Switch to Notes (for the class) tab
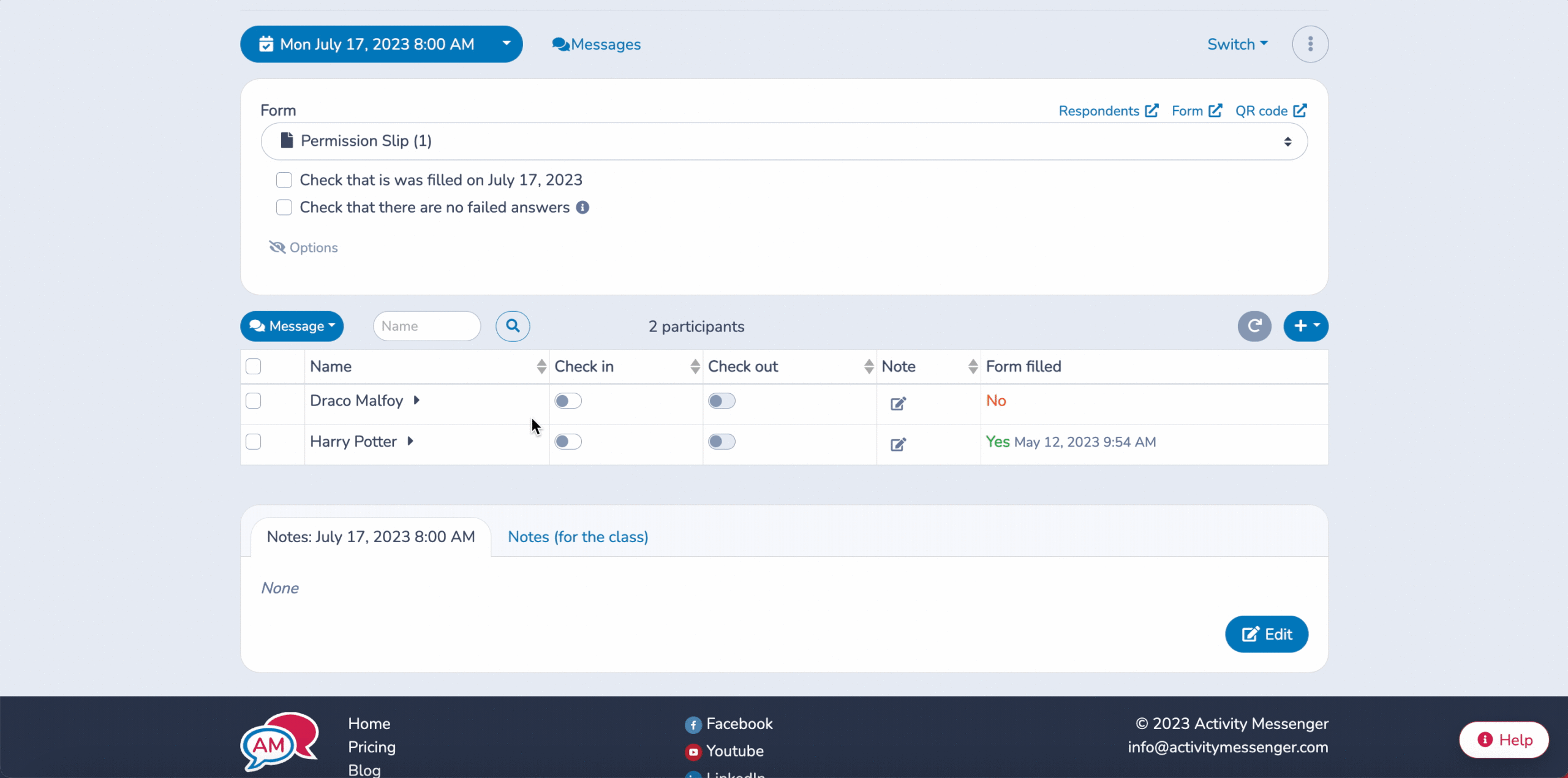Screen dimensions: 1568x778 pos(578,537)
